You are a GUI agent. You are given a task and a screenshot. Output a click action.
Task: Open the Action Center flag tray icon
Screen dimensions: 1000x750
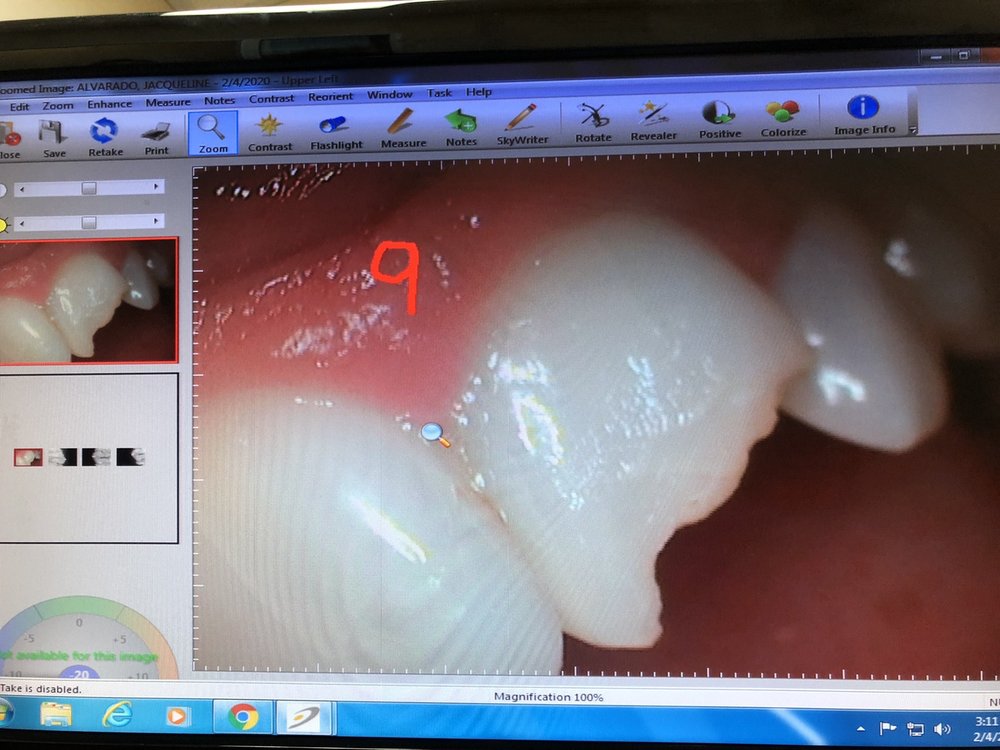coord(887,728)
